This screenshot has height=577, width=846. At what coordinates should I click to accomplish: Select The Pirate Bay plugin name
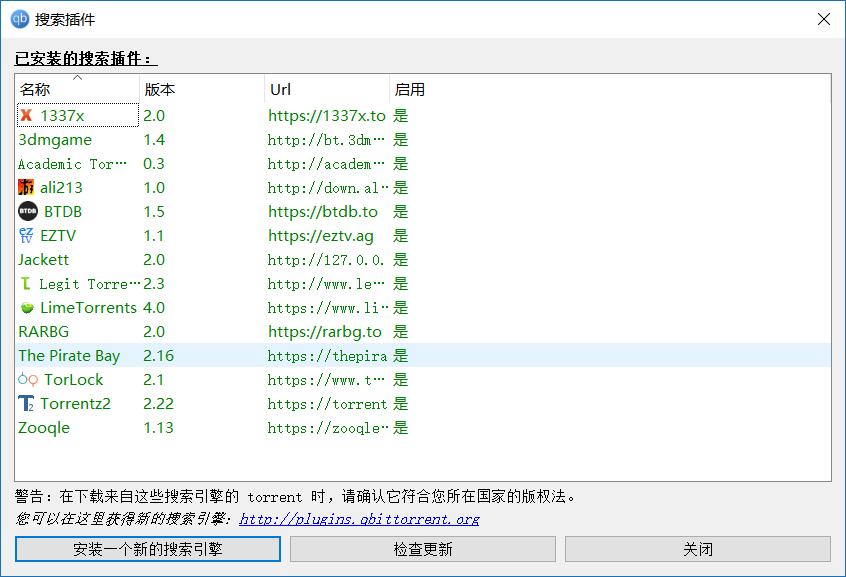[69, 355]
